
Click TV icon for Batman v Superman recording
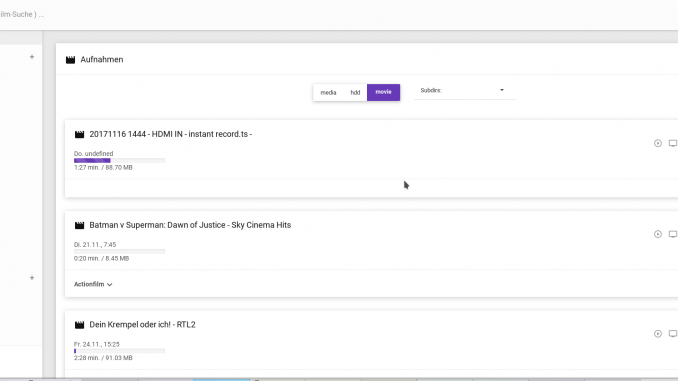(673, 234)
